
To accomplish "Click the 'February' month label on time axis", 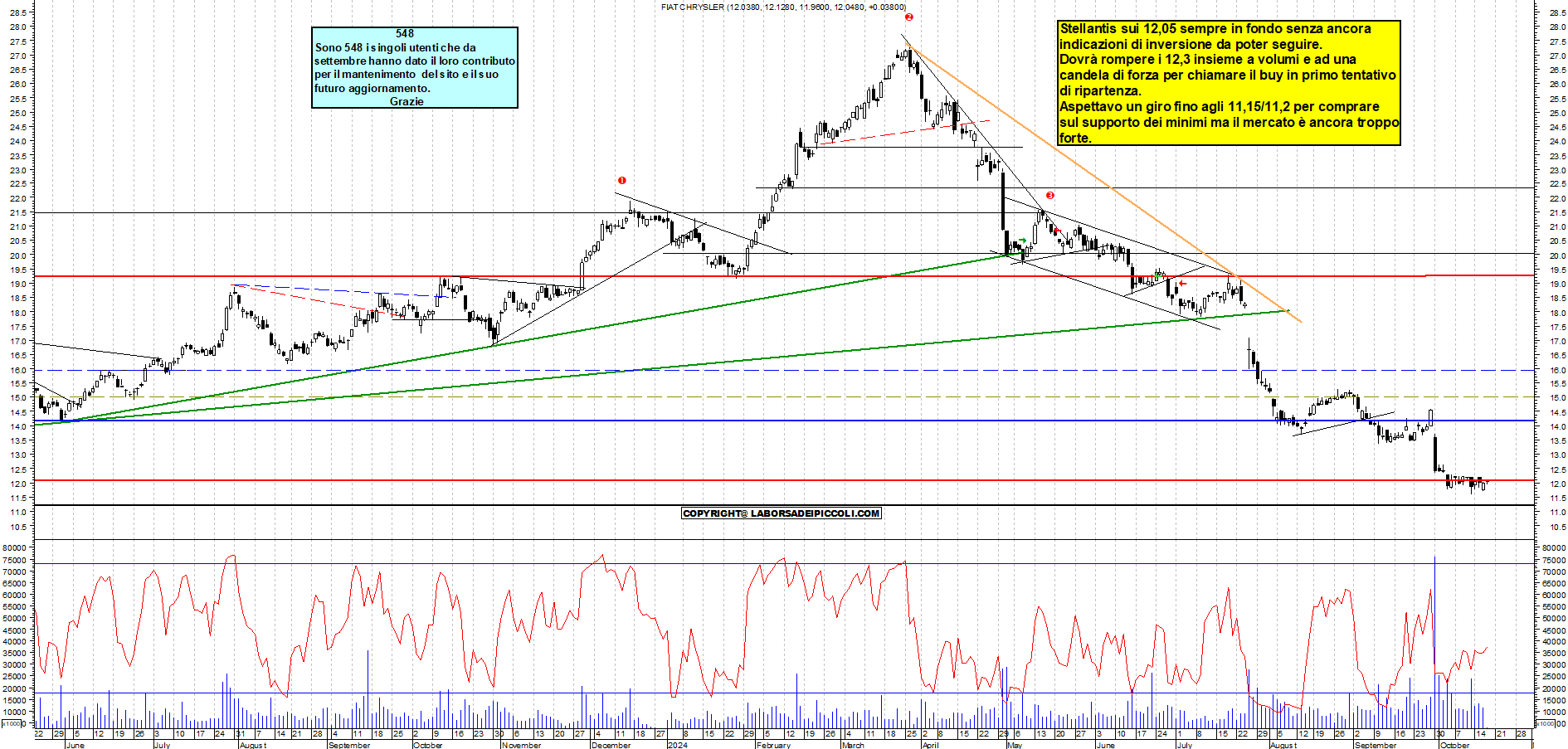I will point(773,745).
